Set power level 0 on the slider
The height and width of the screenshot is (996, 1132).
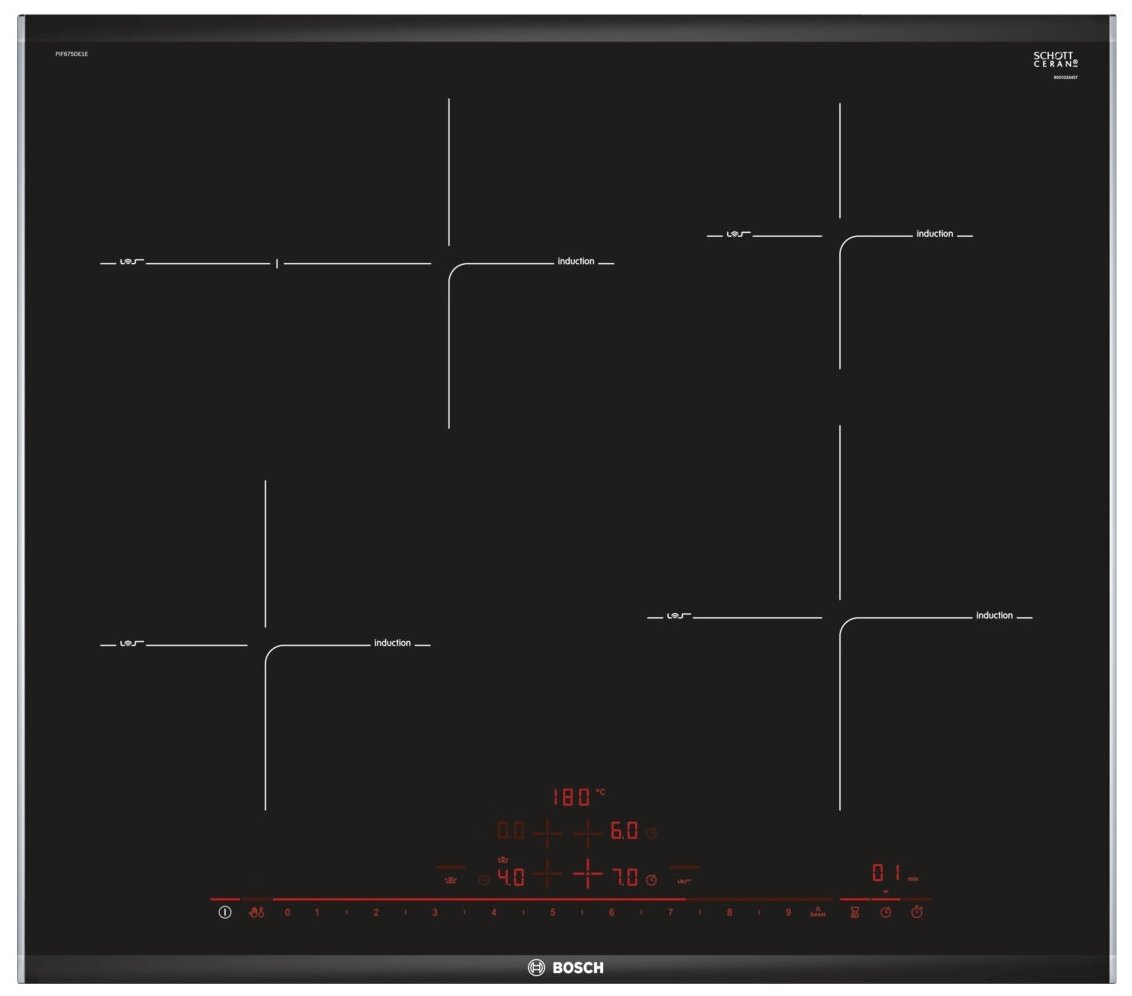pos(287,913)
